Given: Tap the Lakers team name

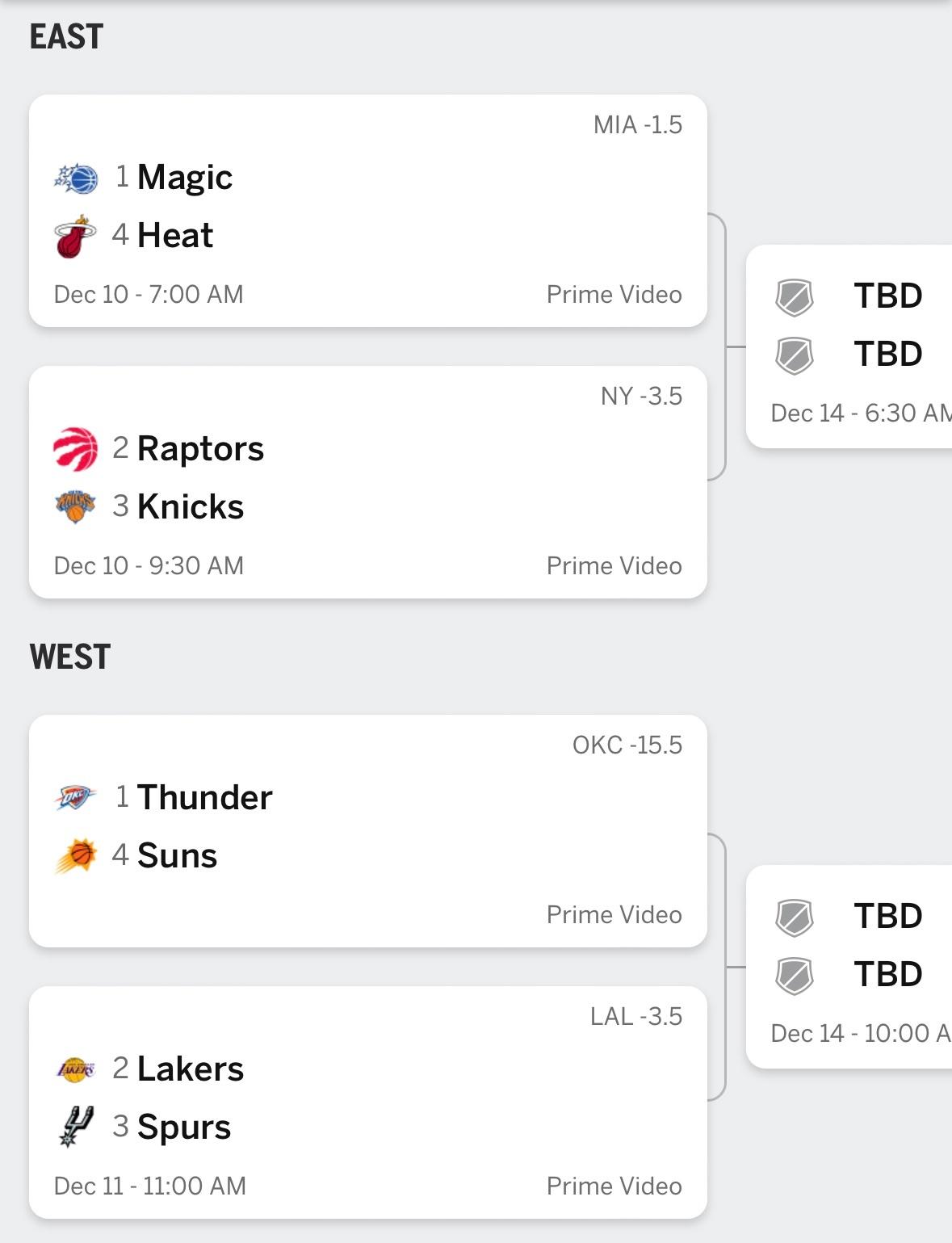Looking at the screenshot, I should click(191, 1069).
